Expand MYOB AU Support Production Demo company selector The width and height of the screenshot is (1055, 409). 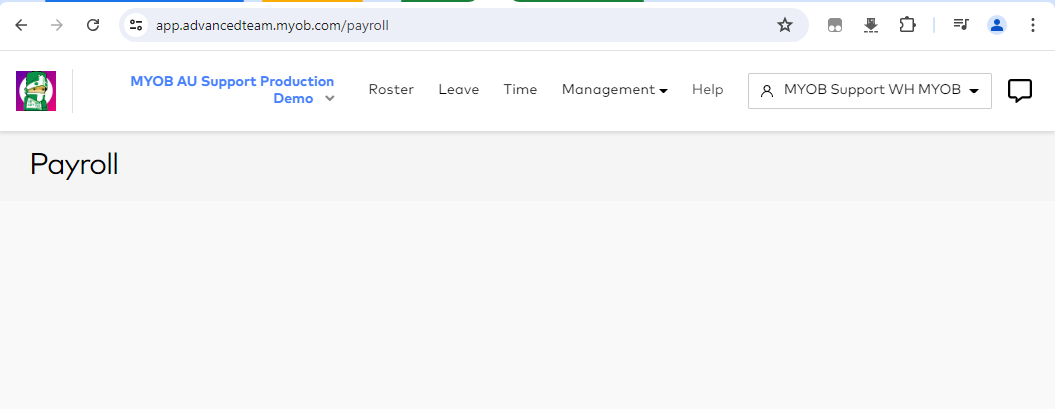232,90
